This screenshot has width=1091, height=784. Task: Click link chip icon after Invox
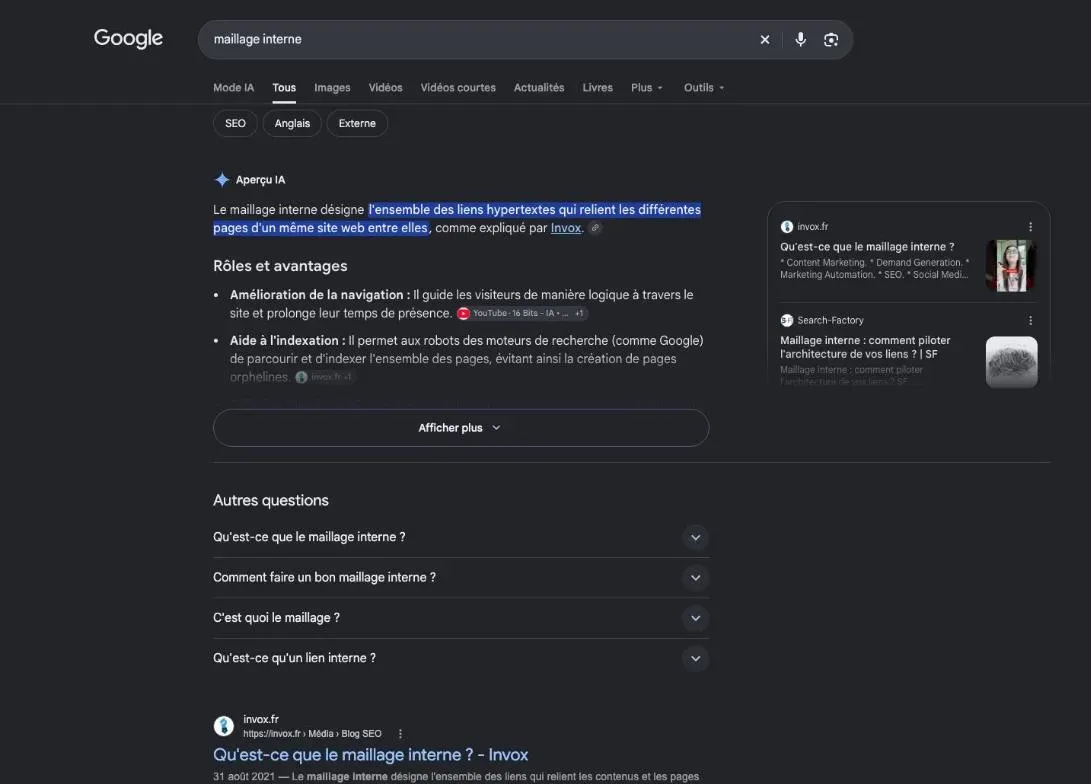click(x=595, y=227)
